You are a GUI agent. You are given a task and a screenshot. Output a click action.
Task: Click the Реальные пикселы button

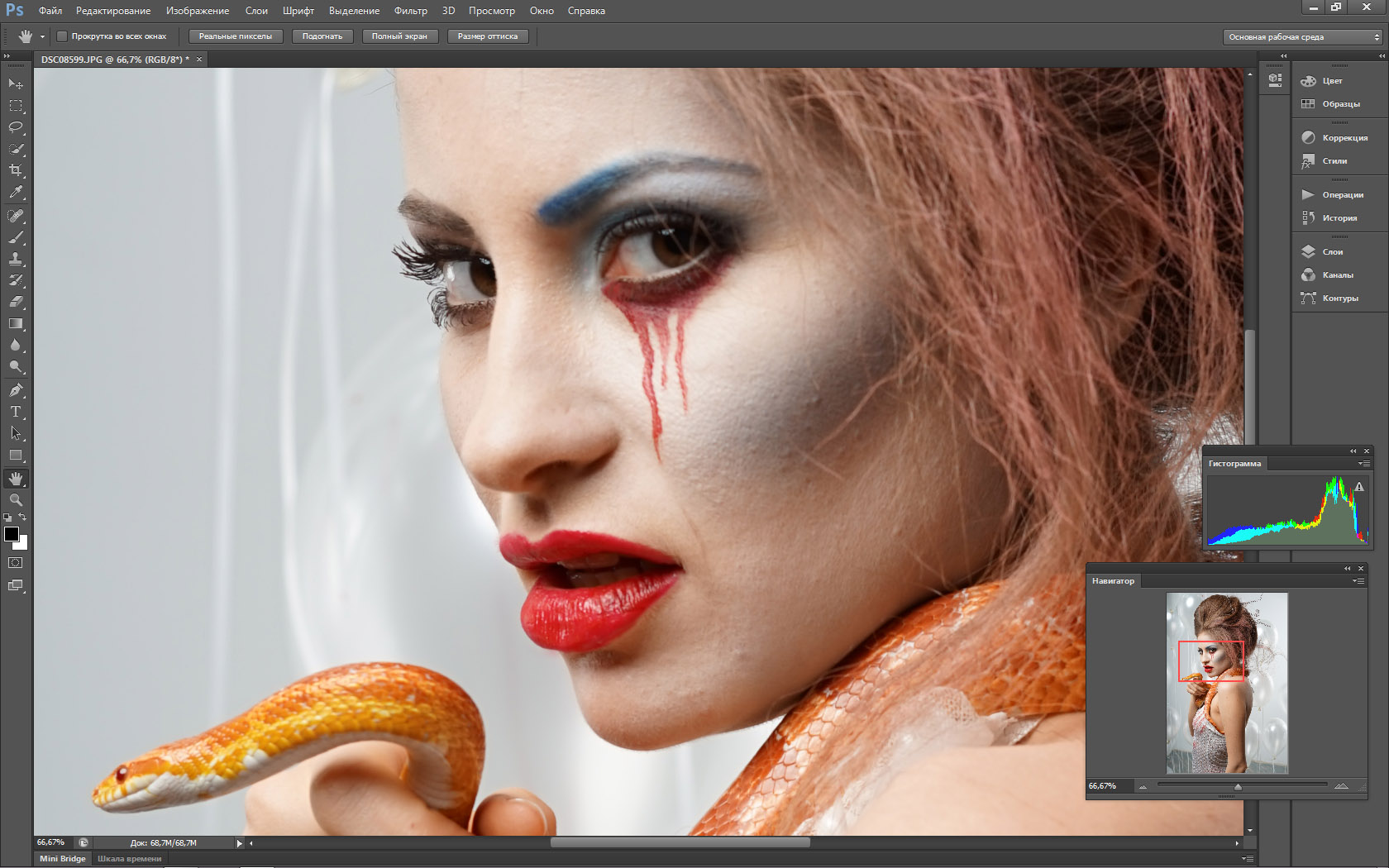click(236, 36)
